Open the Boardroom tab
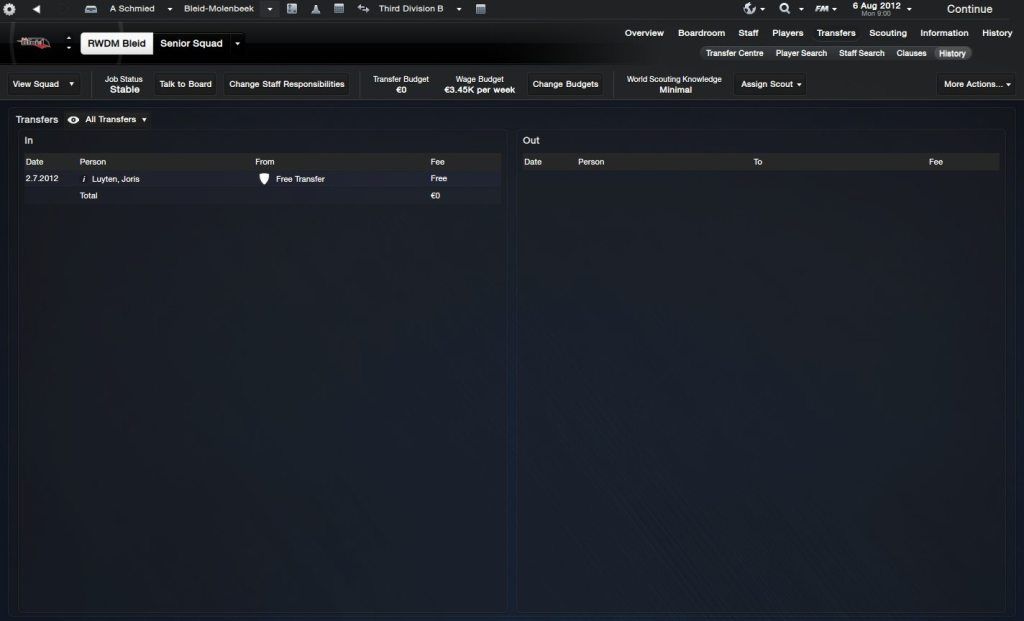Viewport: 1024px width, 621px height. [x=701, y=33]
